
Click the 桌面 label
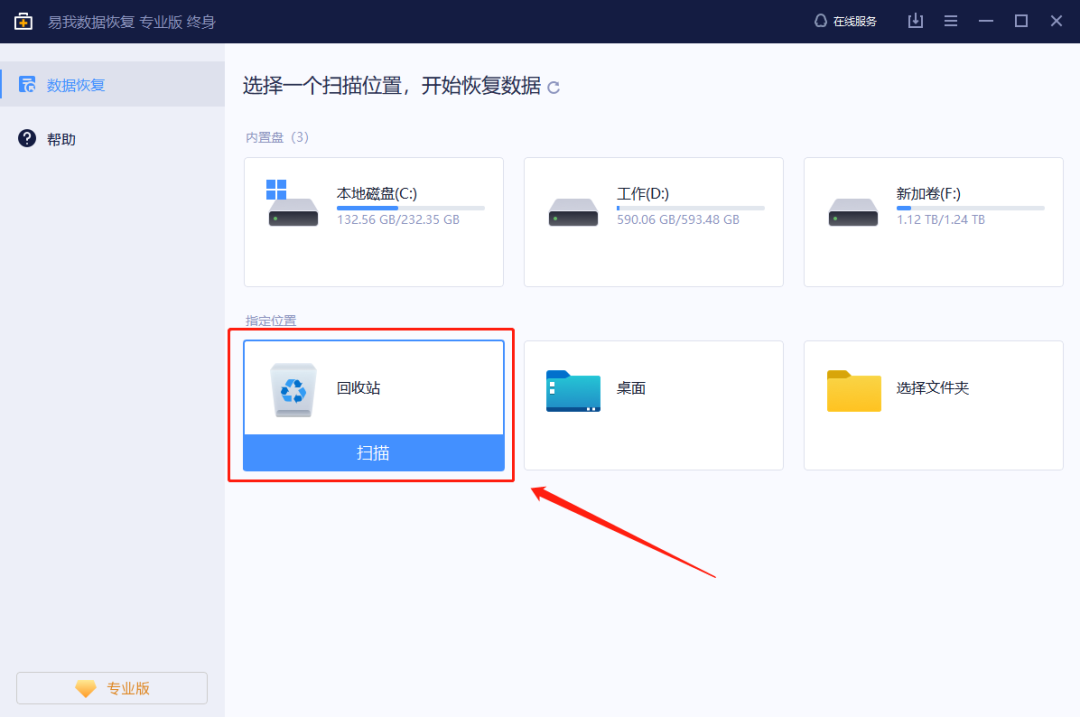click(x=631, y=388)
